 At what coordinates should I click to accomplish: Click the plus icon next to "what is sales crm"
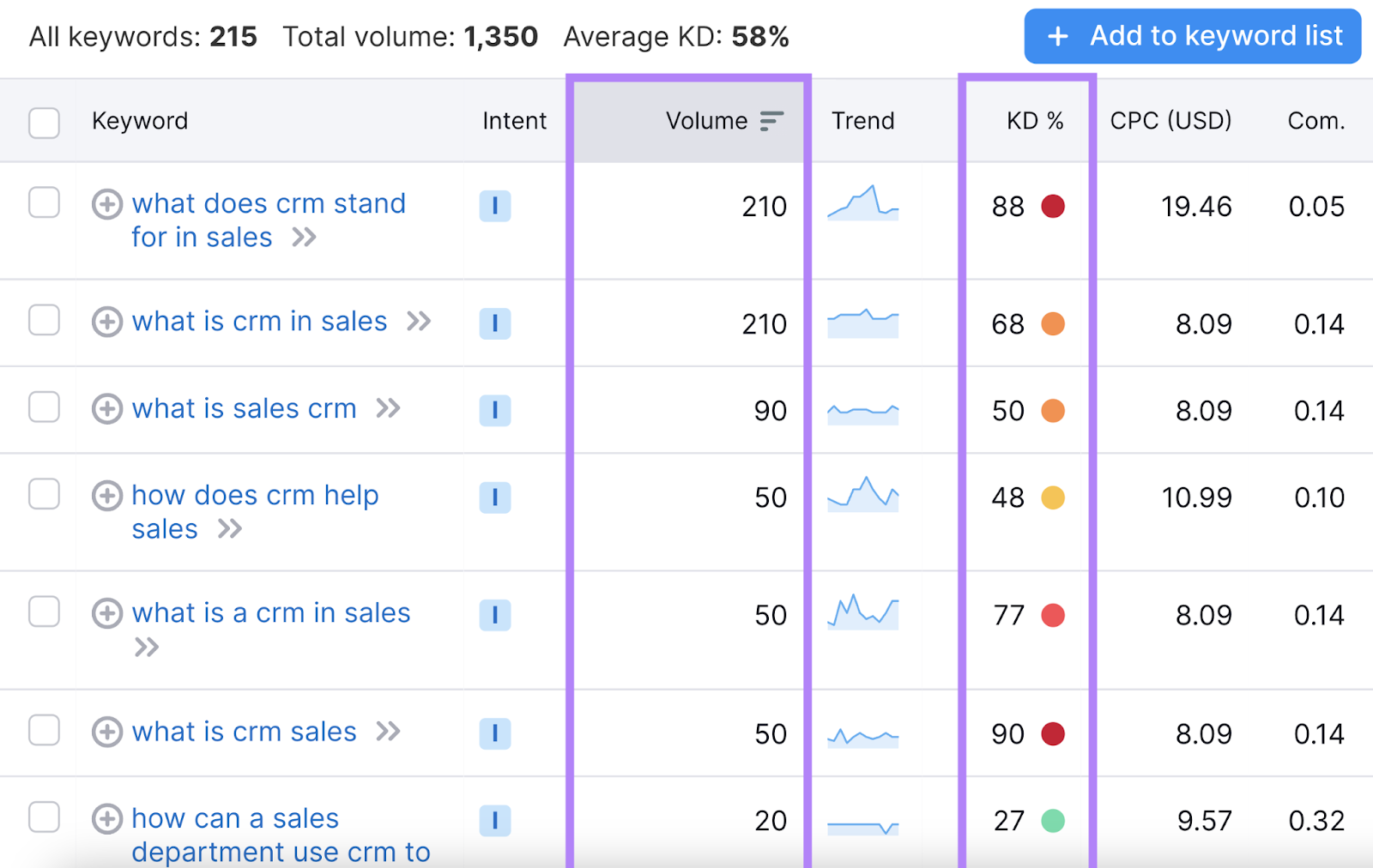click(x=106, y=409)
